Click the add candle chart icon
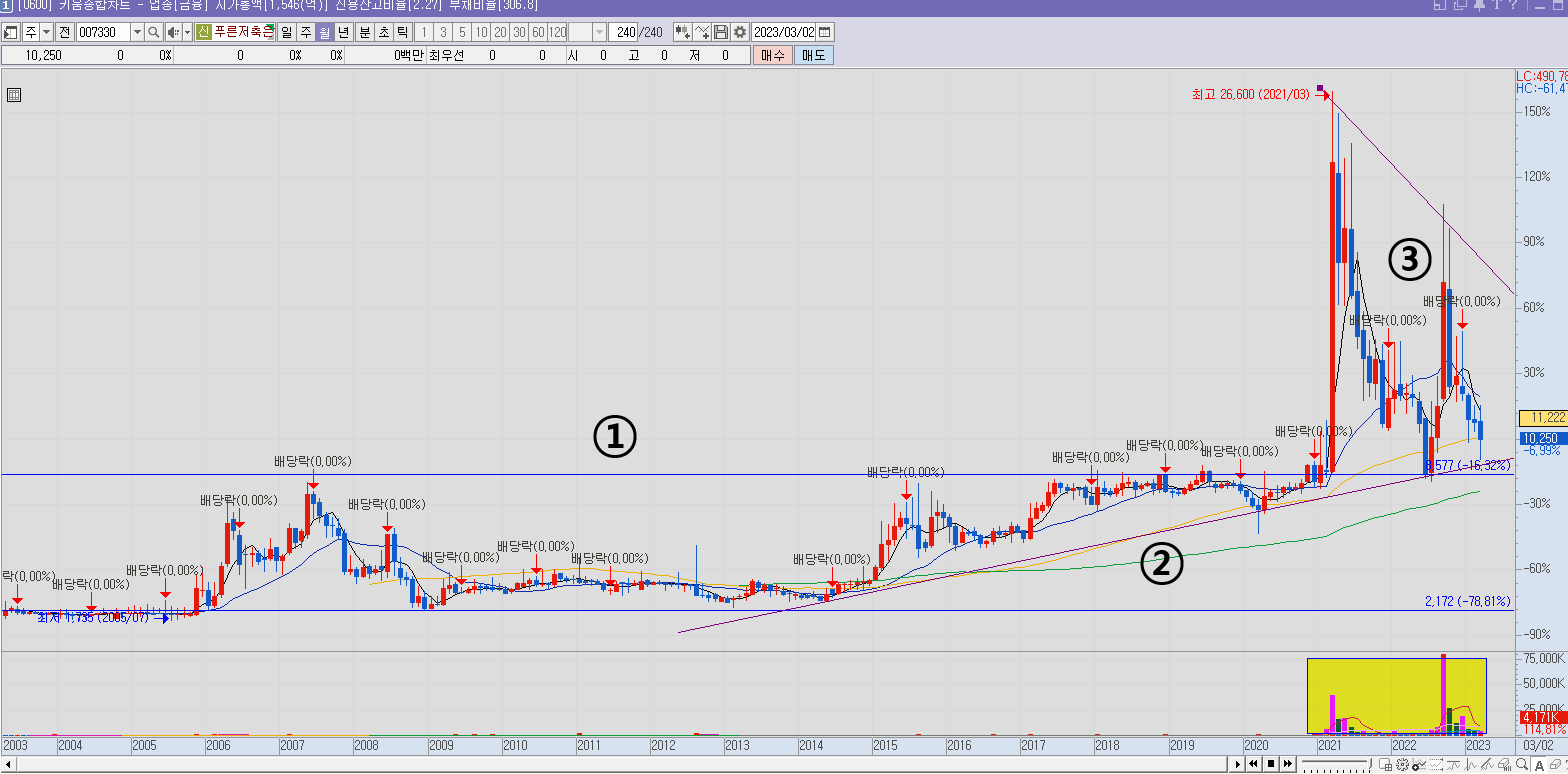The height and width of the screenshot is (774, 1568). pyautogui.click(x=682, y=32)
